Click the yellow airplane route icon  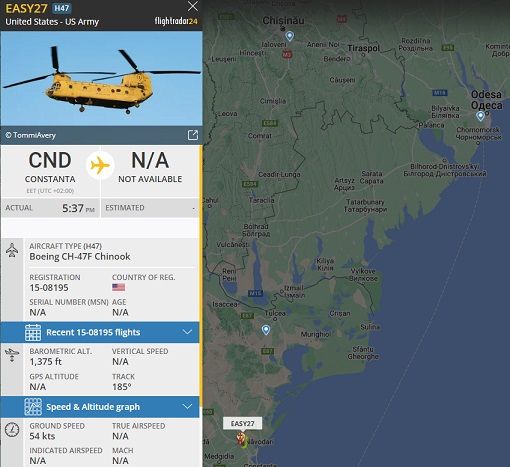coord(100,165)
